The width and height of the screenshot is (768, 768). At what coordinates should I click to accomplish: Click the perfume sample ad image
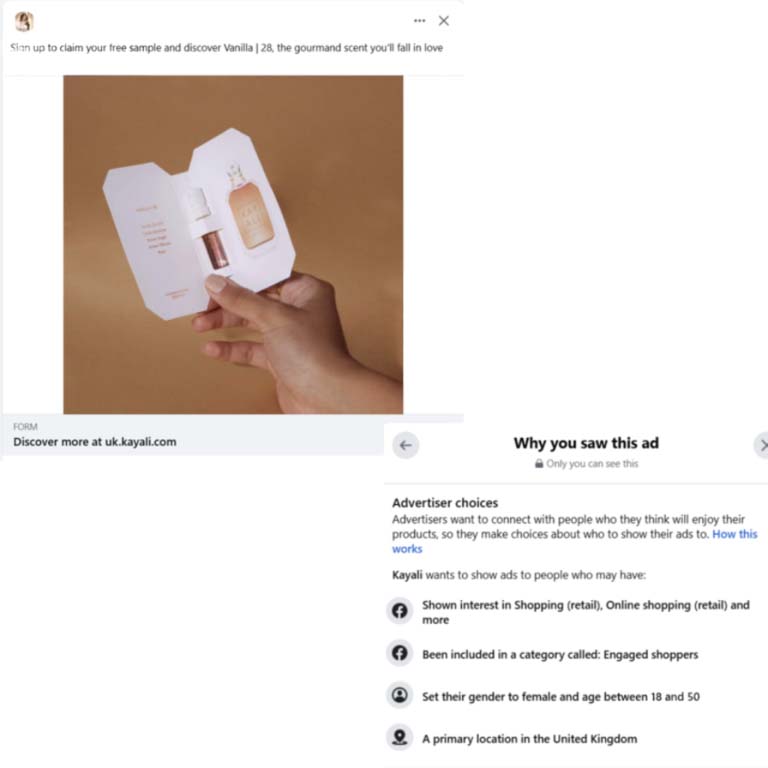click(233, 244)
